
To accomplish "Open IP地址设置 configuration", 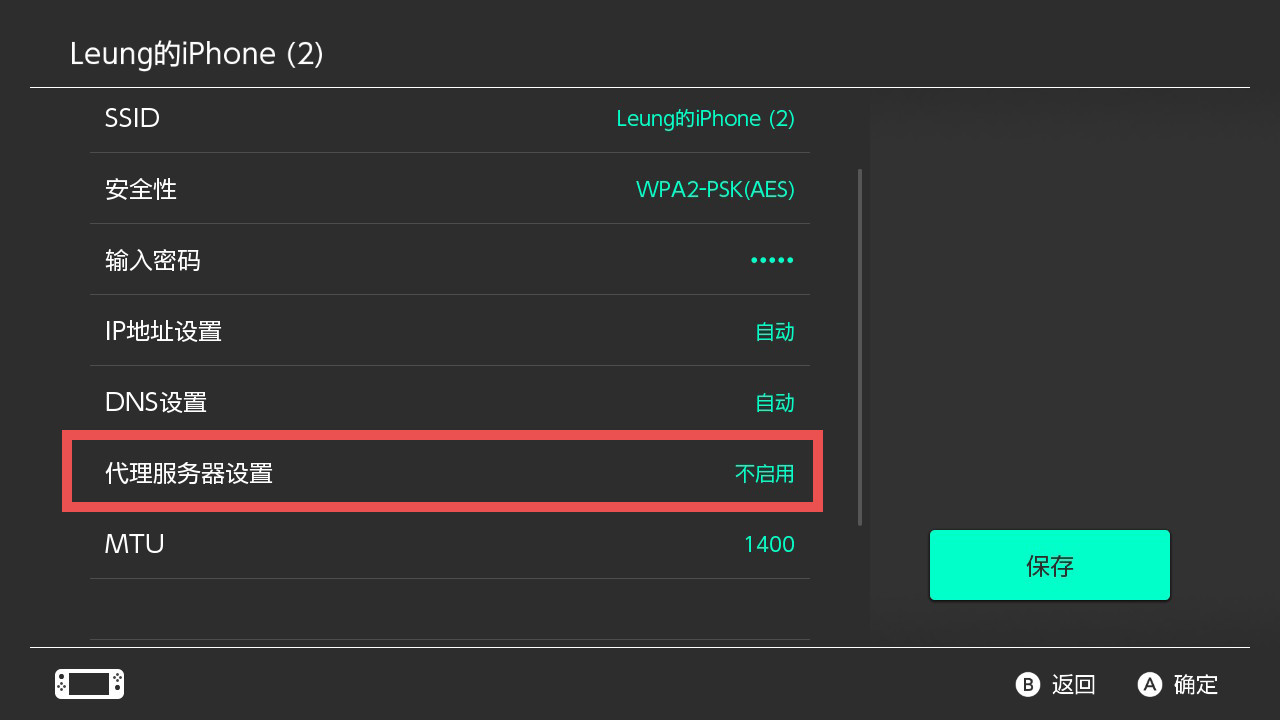I will [450, 331].
